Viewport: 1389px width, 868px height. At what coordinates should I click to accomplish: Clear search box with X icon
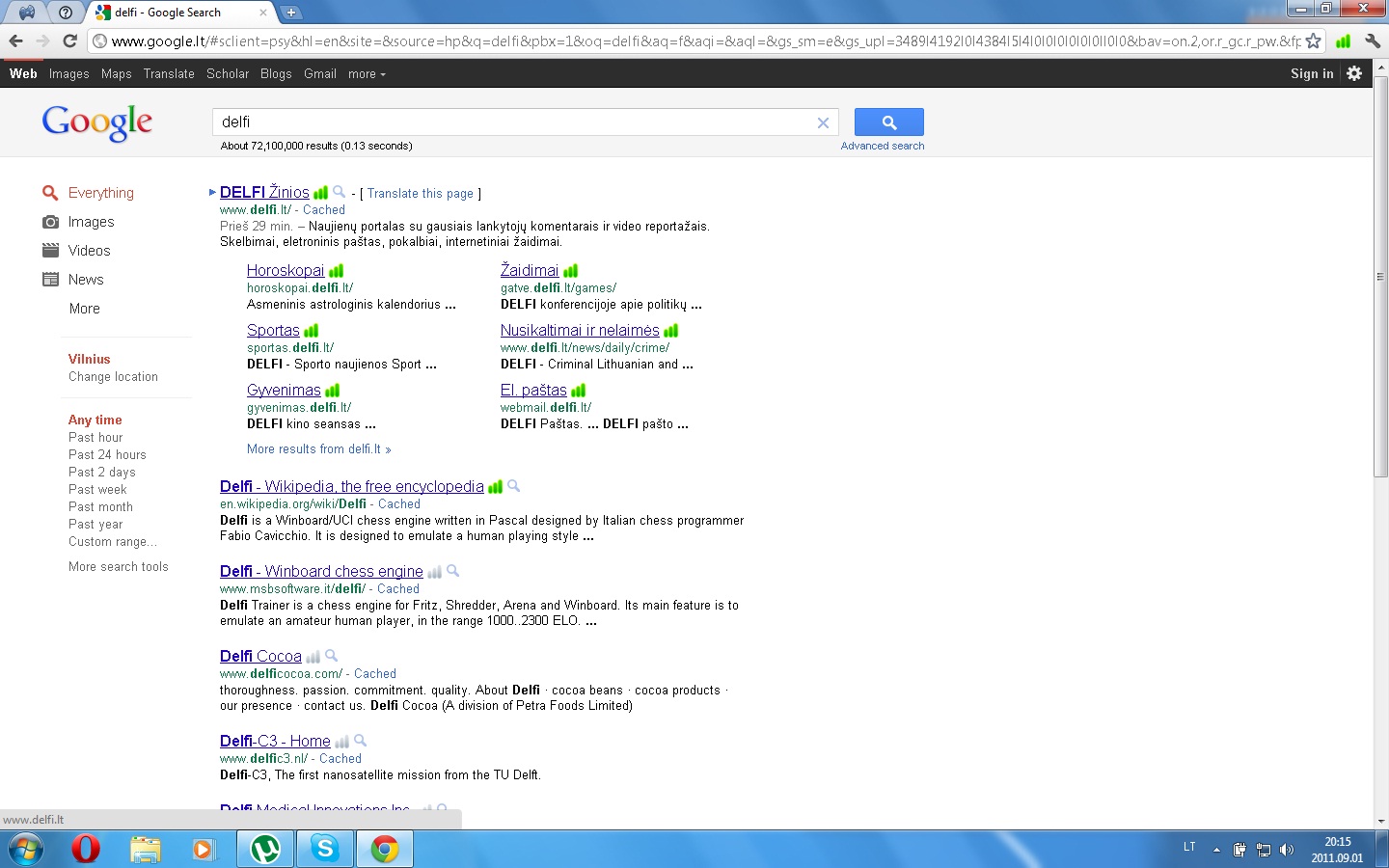823,122
